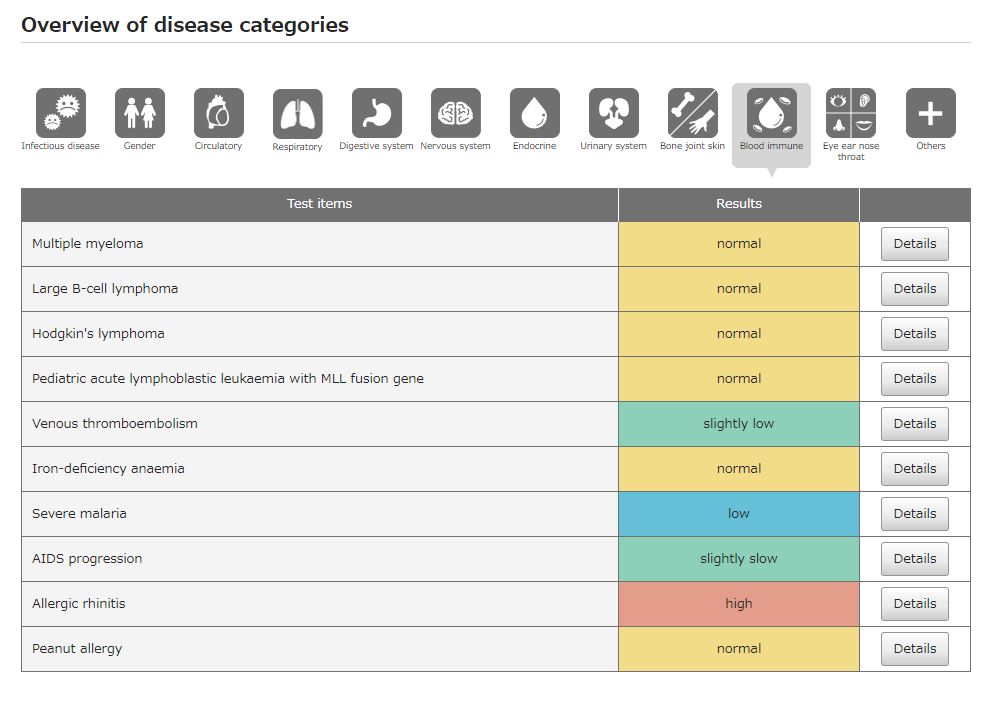Click Details for Peanut allergy
The image size is (1000, 706).
point(914,648)
